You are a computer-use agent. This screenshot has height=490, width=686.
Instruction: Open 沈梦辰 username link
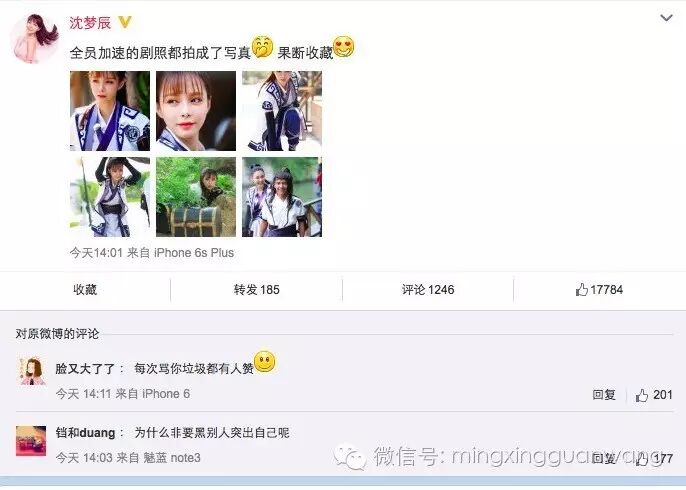tap(90, 23)
